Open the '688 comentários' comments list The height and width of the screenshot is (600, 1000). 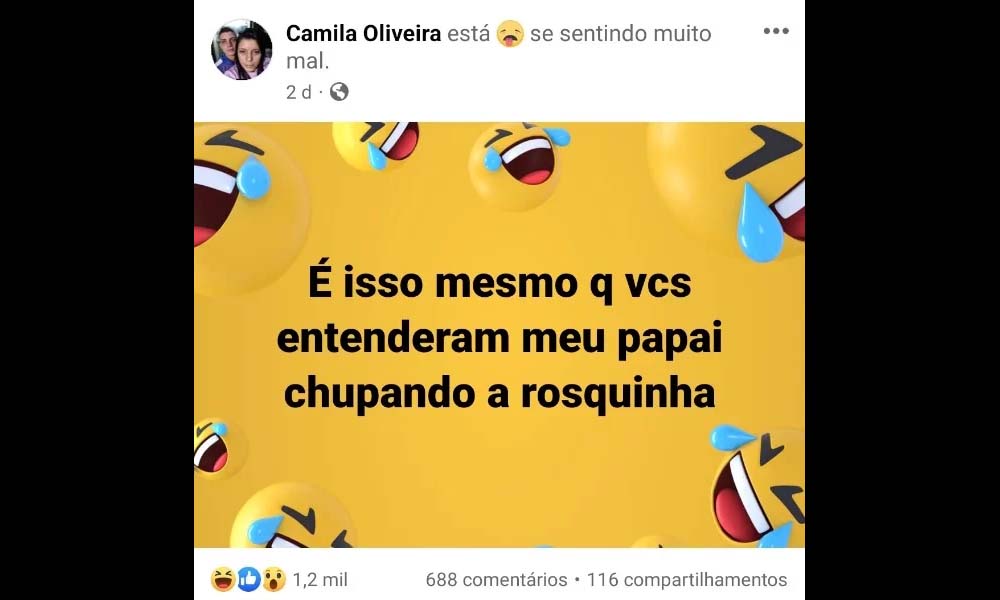tap(496, 580)
